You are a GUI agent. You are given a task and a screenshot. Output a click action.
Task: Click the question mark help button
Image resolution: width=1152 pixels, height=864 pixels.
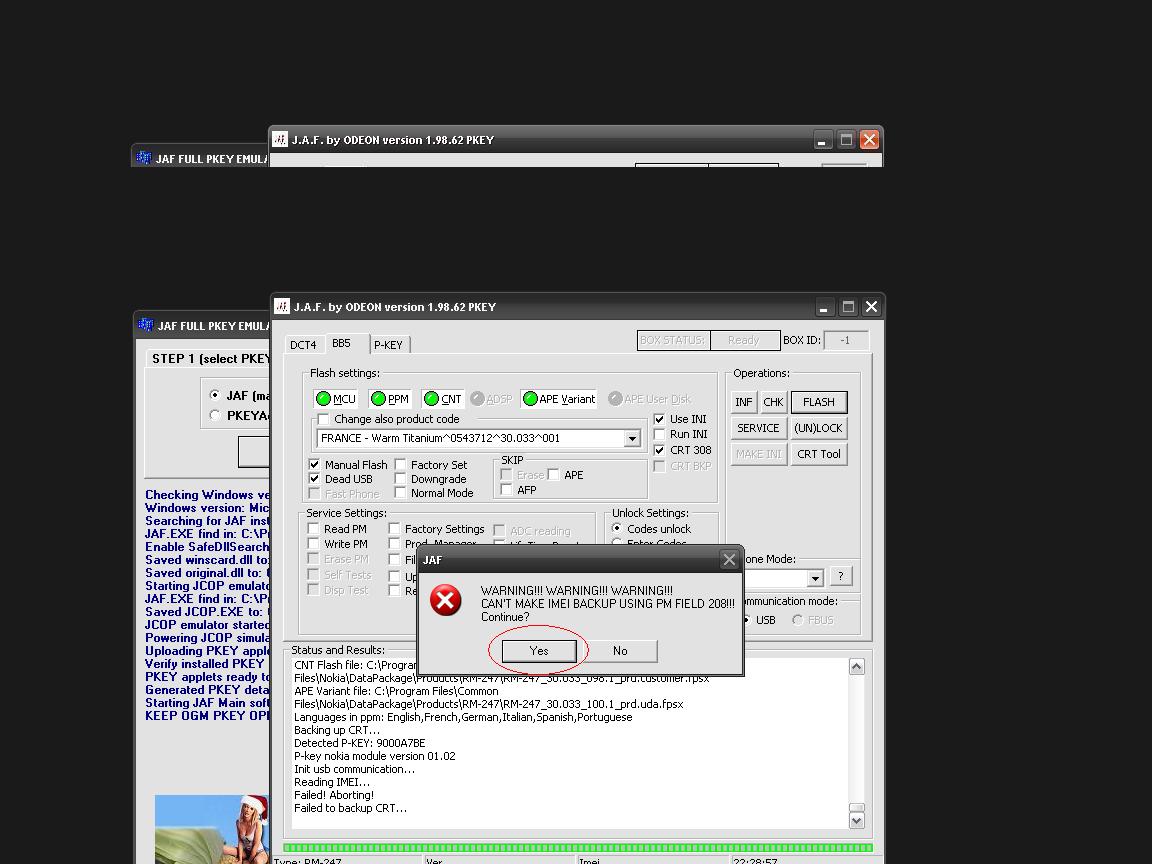(840, 576)
